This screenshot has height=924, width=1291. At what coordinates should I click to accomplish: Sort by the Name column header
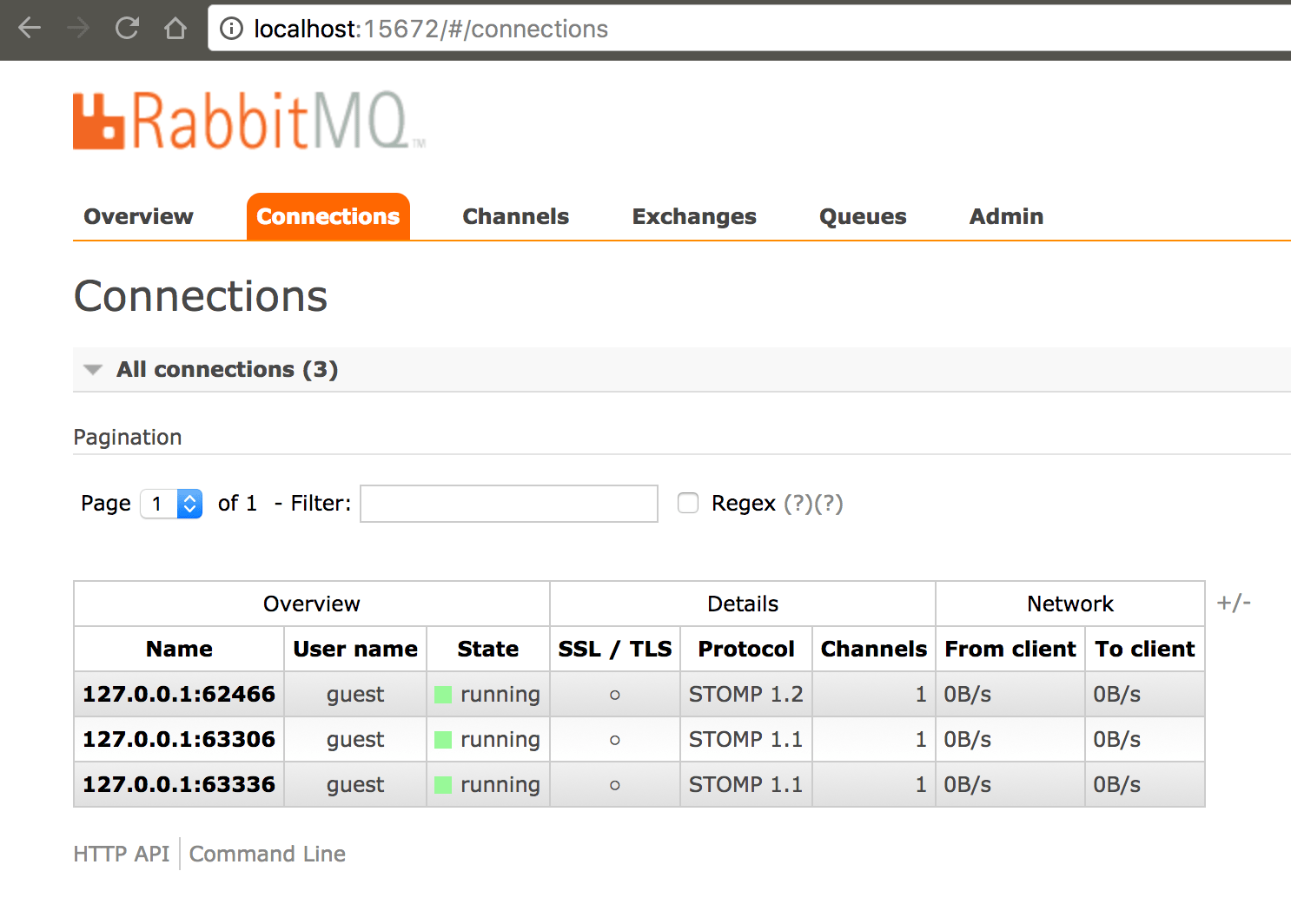coord(179,649)
